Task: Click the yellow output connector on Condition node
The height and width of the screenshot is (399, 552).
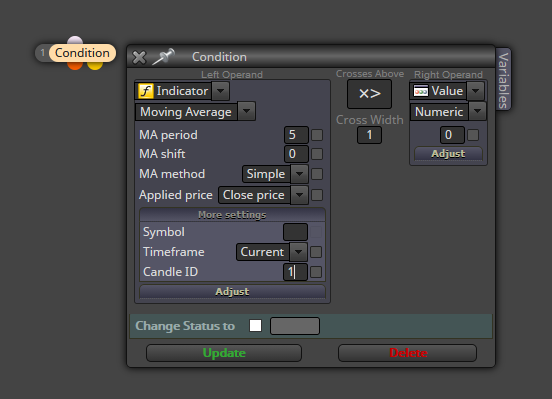Action: coord(95,66)
